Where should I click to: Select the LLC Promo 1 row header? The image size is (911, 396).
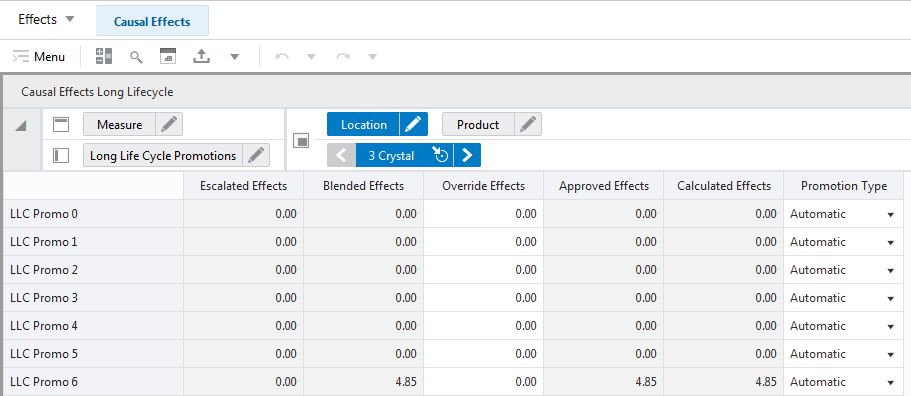[93, 242]
